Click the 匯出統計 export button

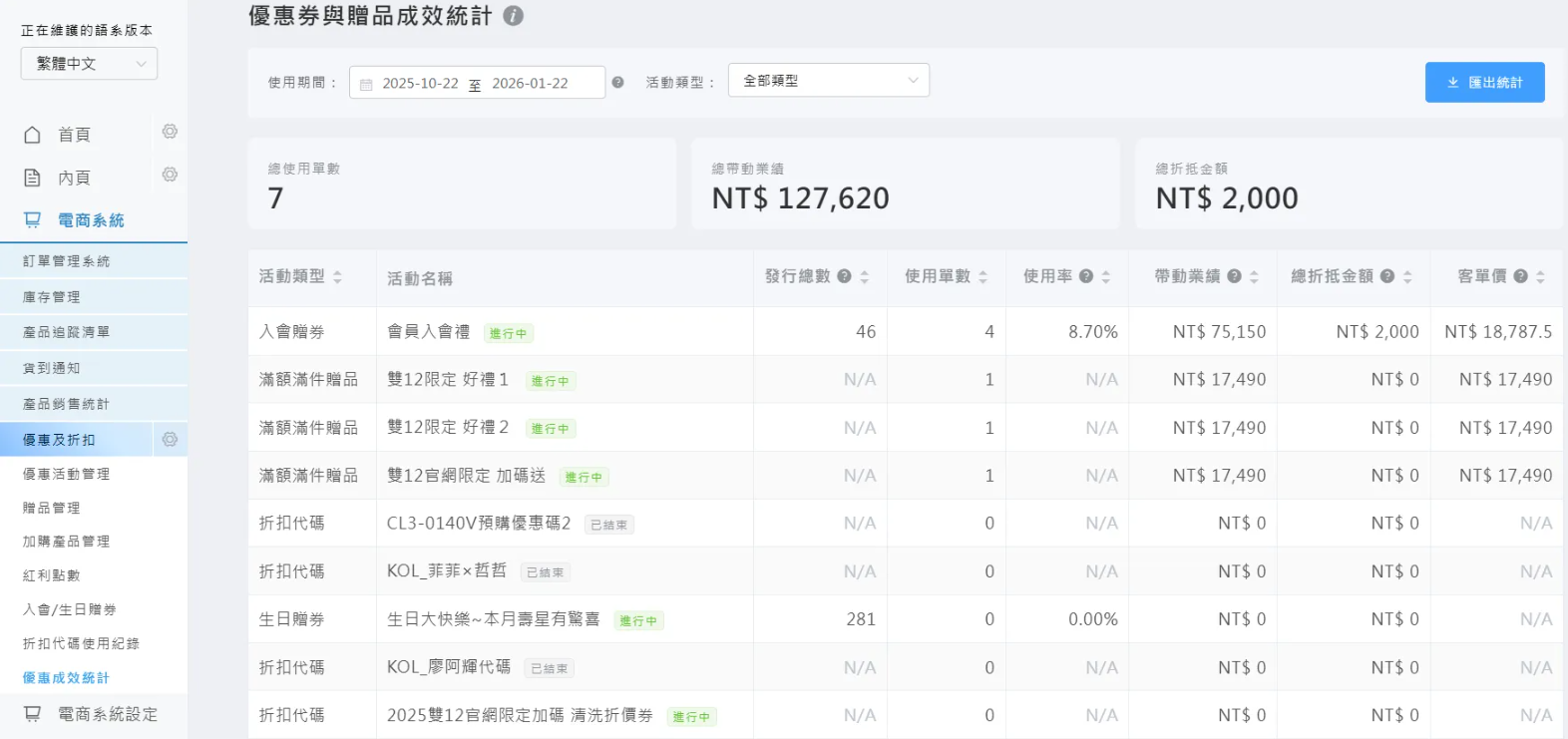point(1484,83)
